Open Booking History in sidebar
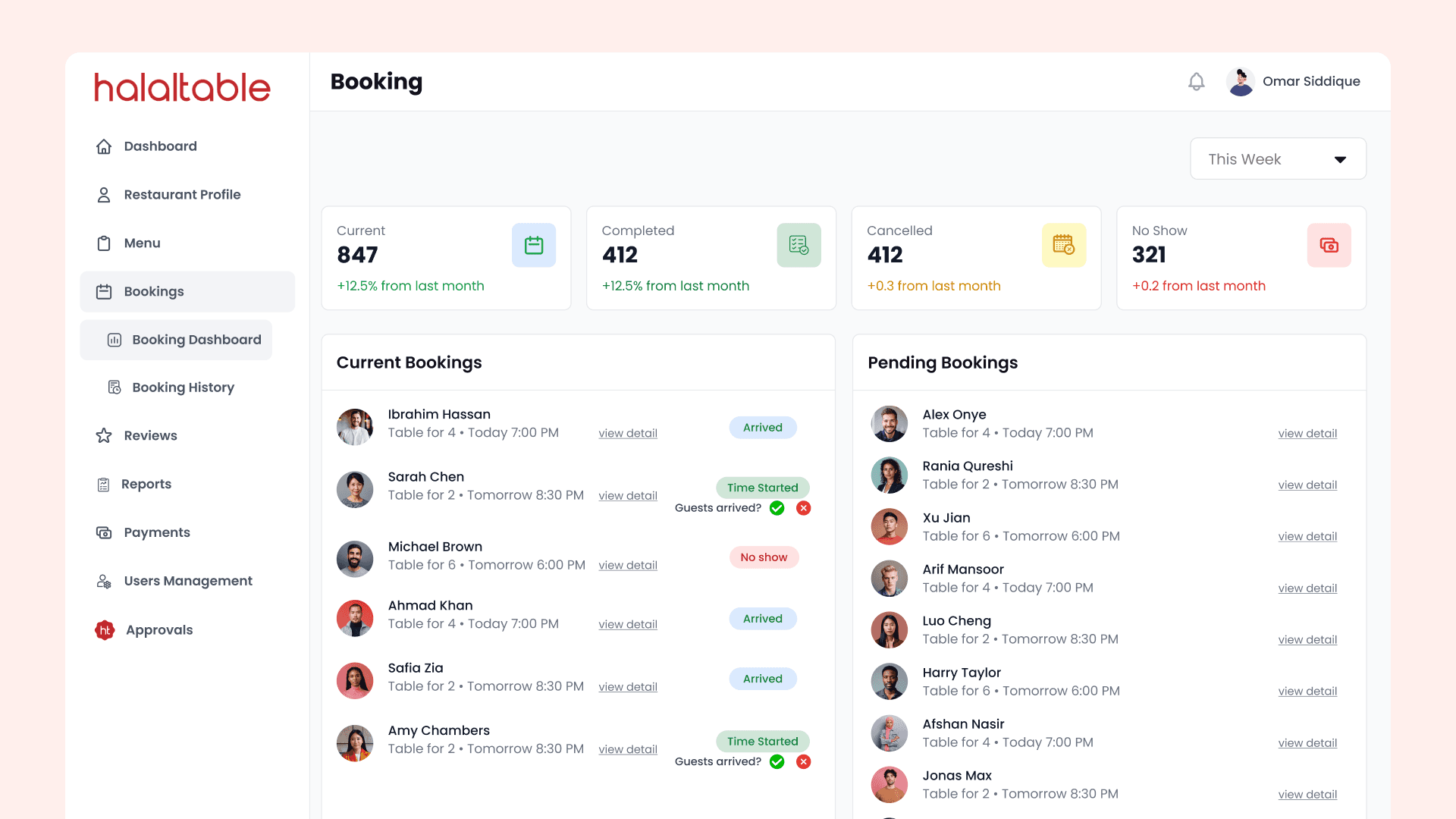The height and width of the screenshot is (819, 1456). [182, 388]
